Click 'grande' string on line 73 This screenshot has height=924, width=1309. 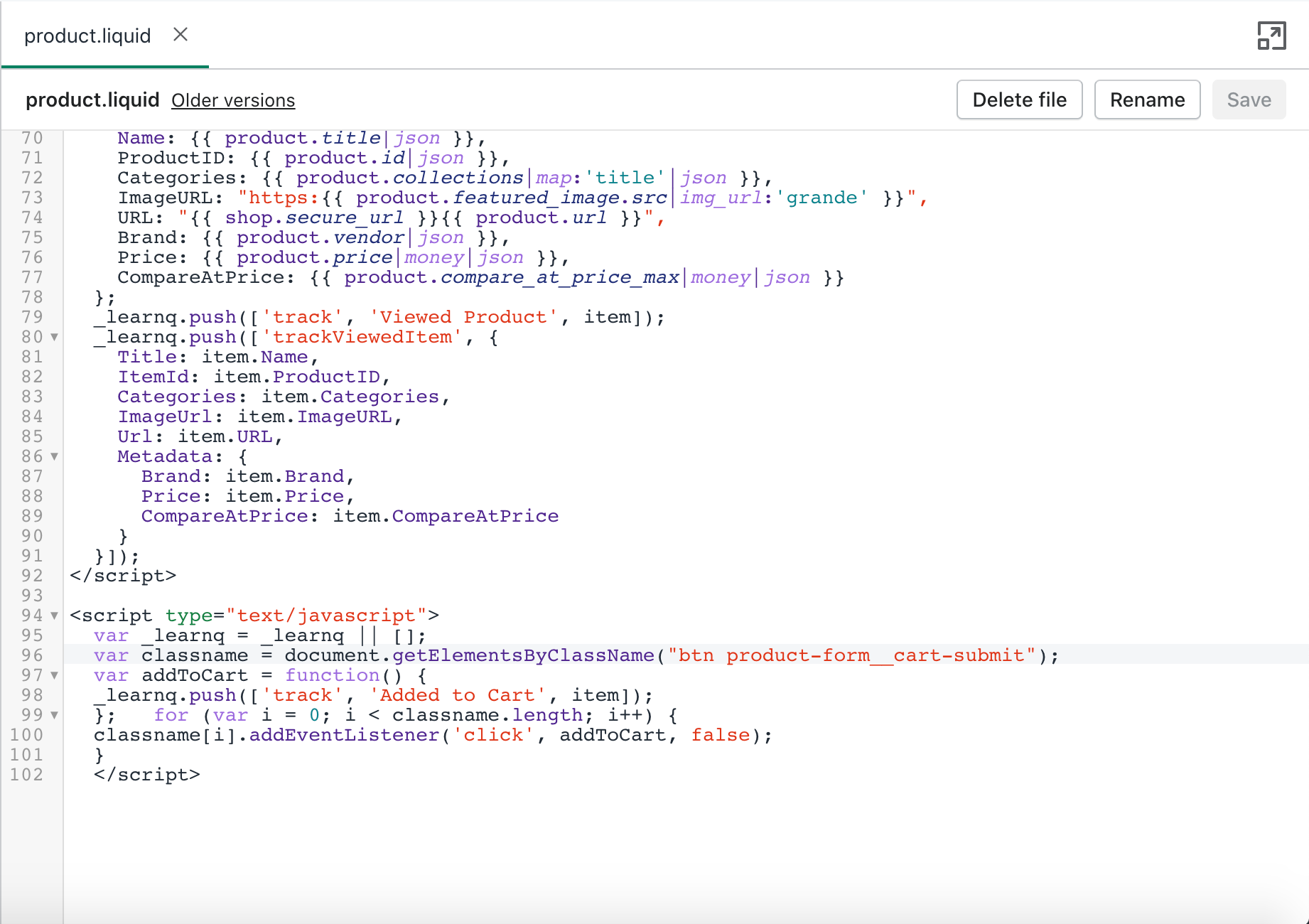click(822, 198)
